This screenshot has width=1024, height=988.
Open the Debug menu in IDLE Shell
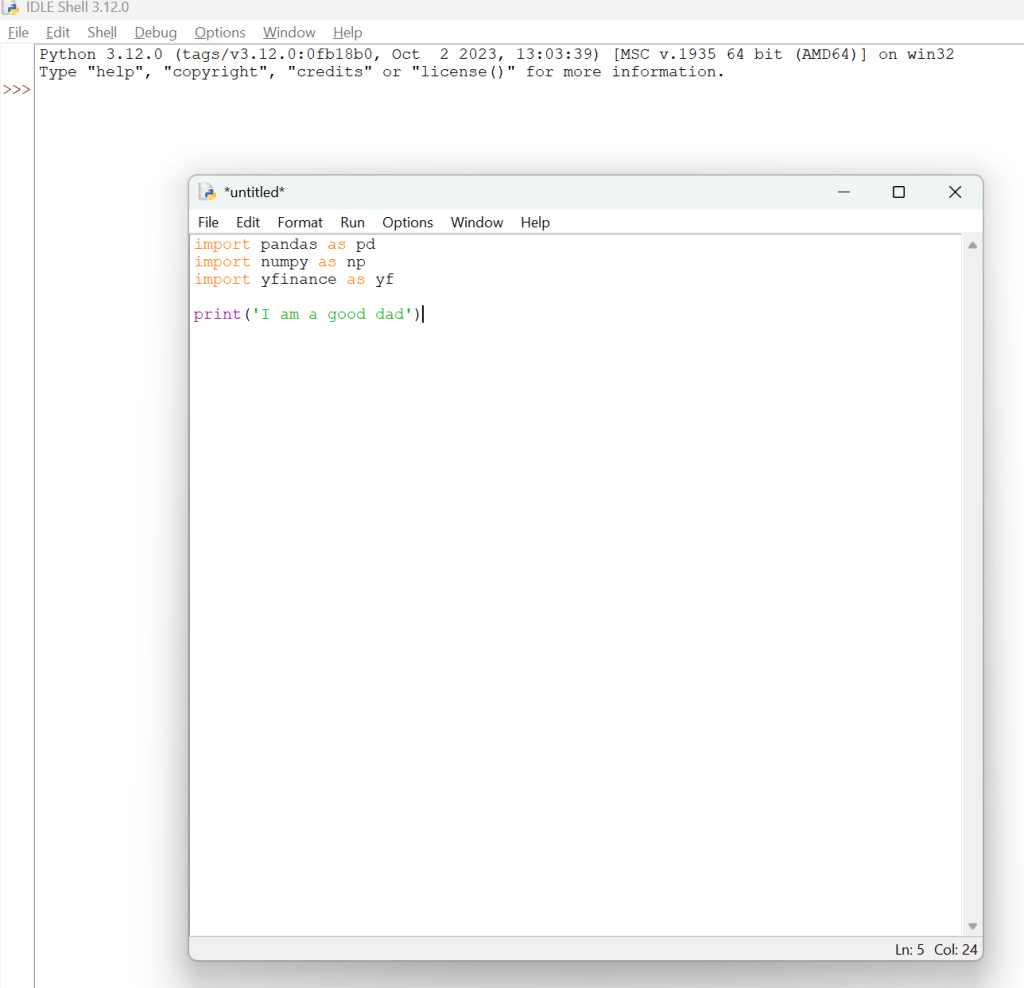point(155,33)
